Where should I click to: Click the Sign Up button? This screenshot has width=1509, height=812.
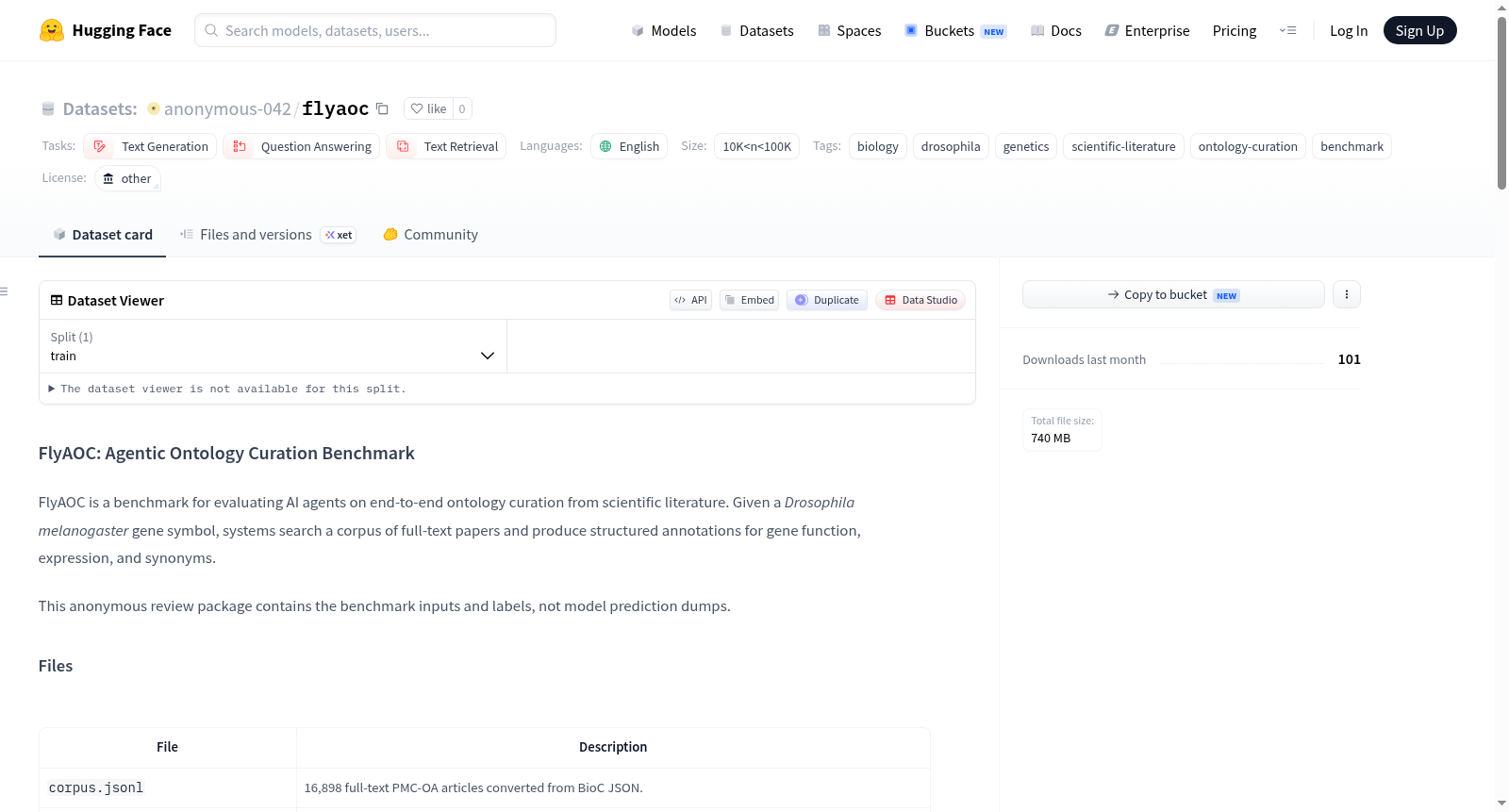click(x=1419, y=30)
